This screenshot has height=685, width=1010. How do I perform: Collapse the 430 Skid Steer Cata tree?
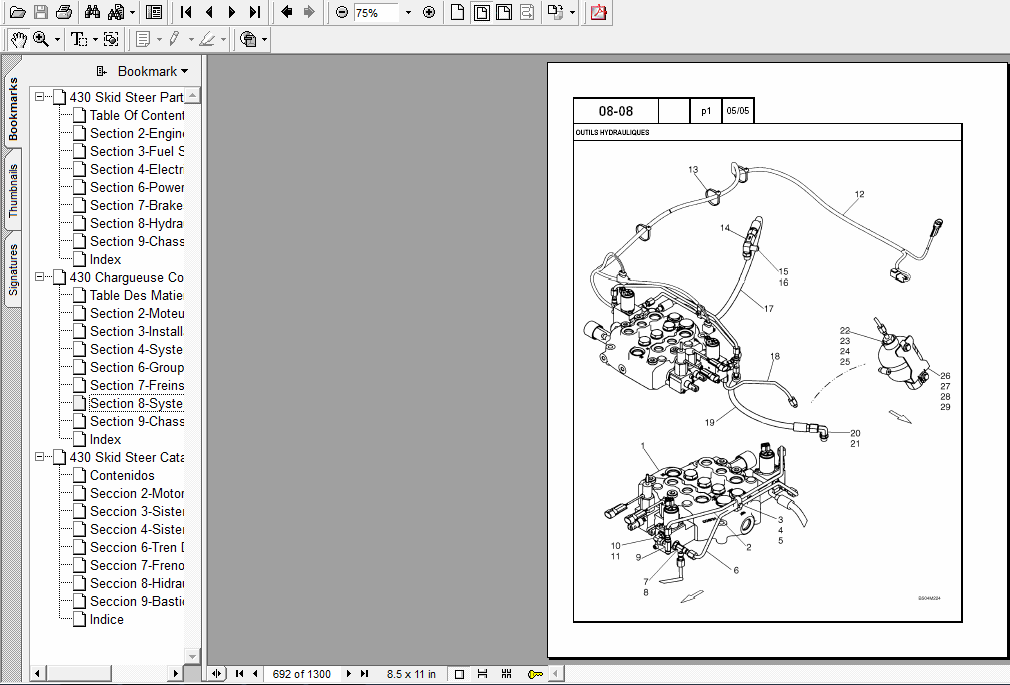(39, 456)
